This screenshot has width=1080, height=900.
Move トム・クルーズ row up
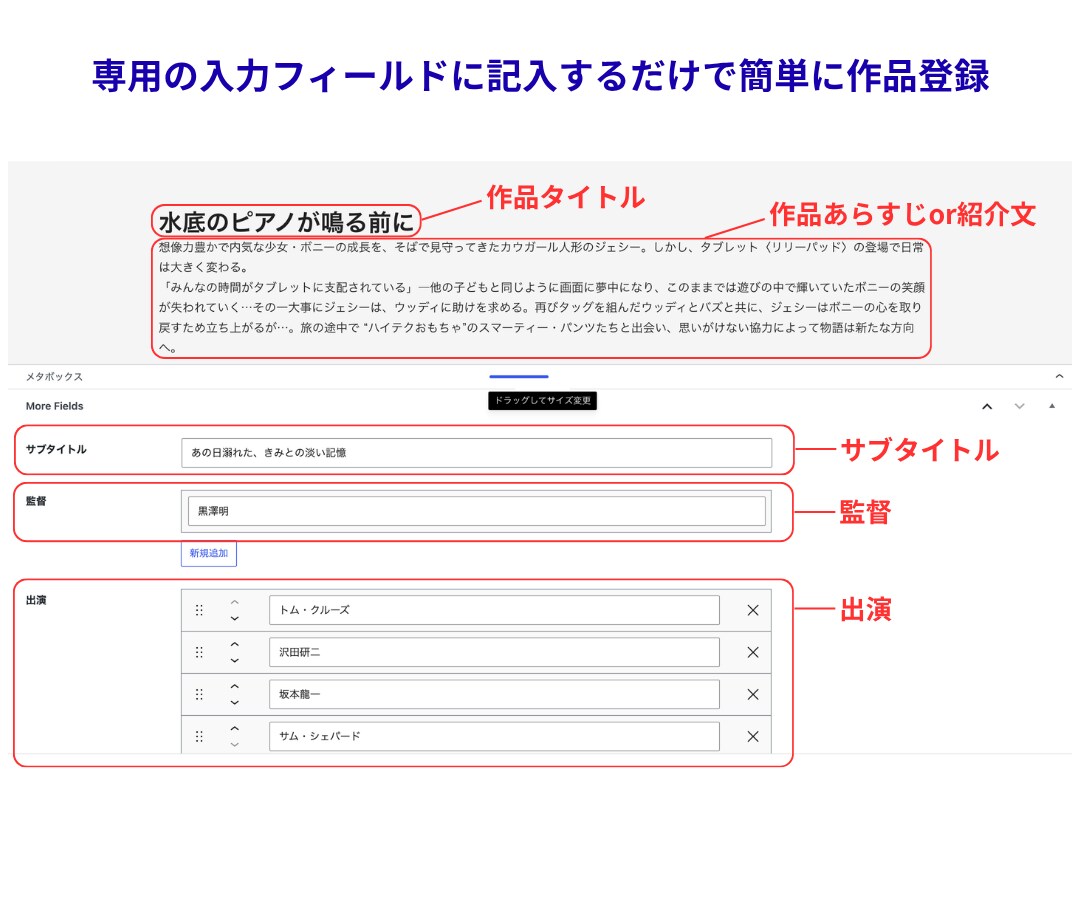[235, 603]
